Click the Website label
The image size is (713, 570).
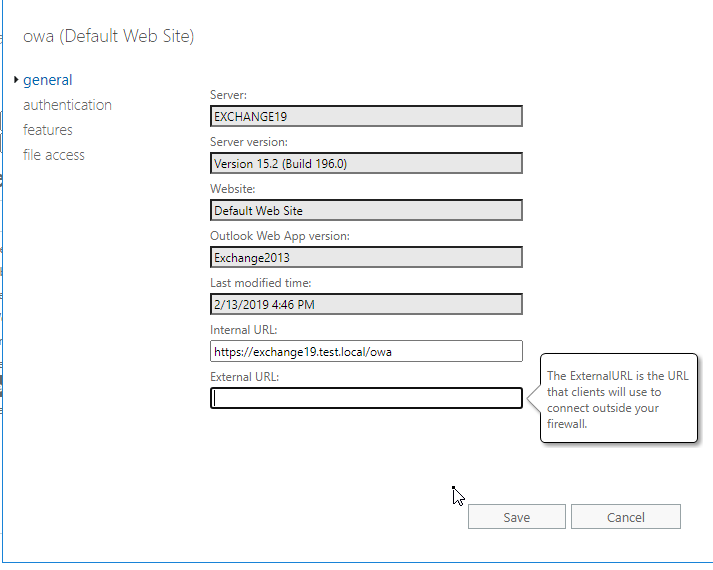232,189
